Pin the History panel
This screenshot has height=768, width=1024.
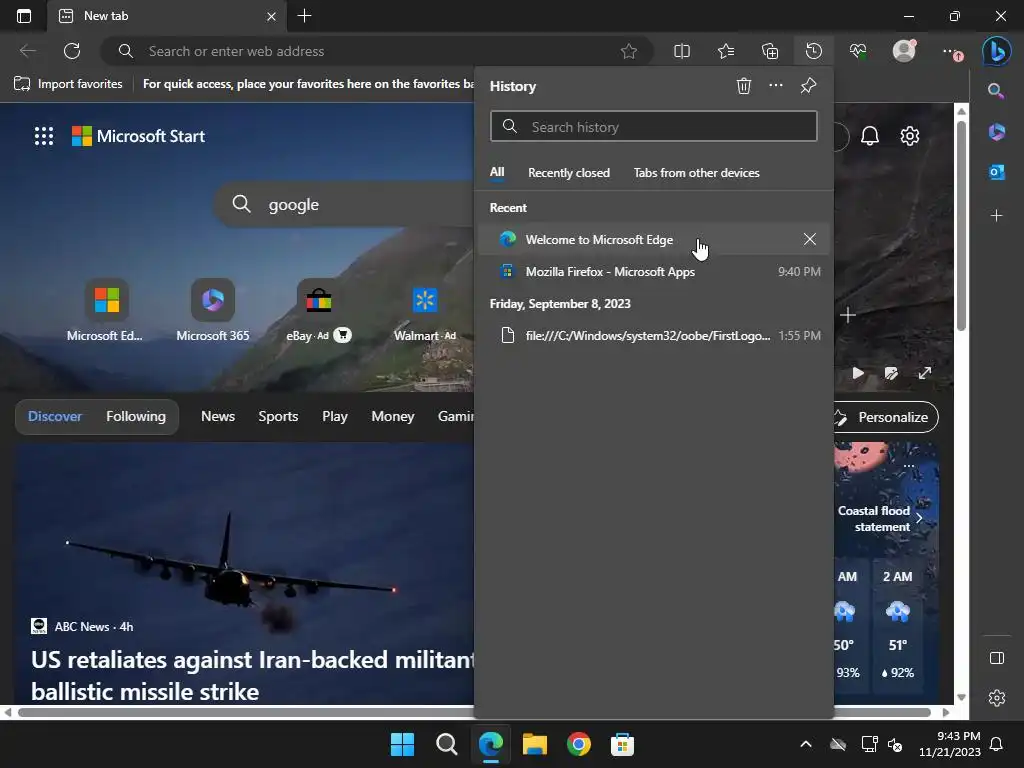808,86
